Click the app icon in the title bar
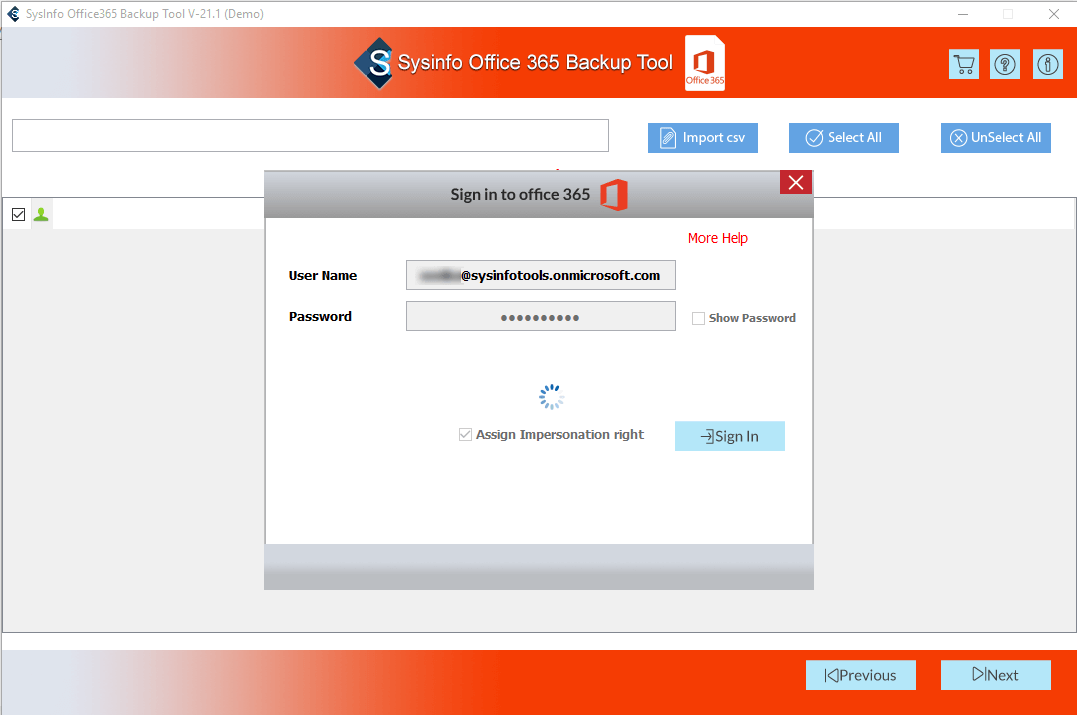This screenshot has width=1077, height=715. 13,14
